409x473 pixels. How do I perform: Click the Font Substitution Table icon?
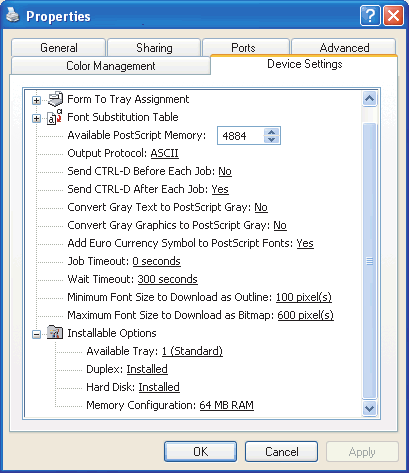(x=54, y=117)
